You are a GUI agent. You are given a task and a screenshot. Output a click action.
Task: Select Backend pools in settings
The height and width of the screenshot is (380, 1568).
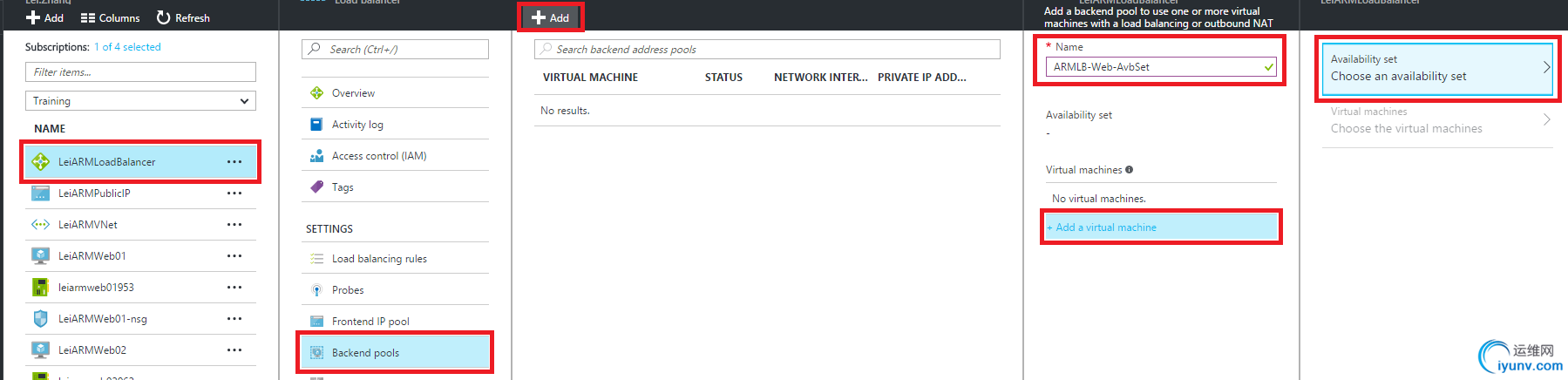pos(395,353)
